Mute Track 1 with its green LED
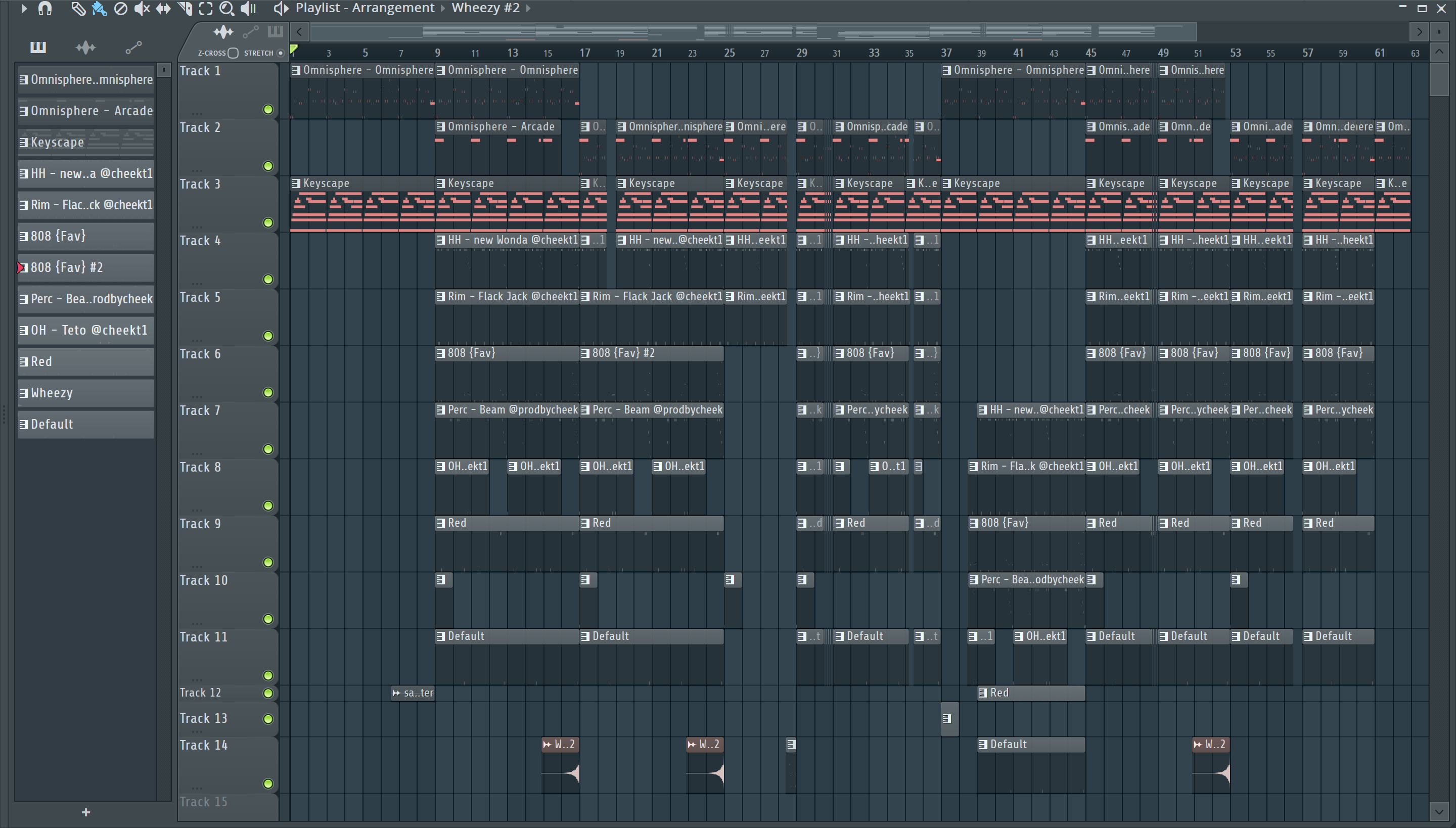Viewport: 1456px width, 828px height. coord(268,109)
